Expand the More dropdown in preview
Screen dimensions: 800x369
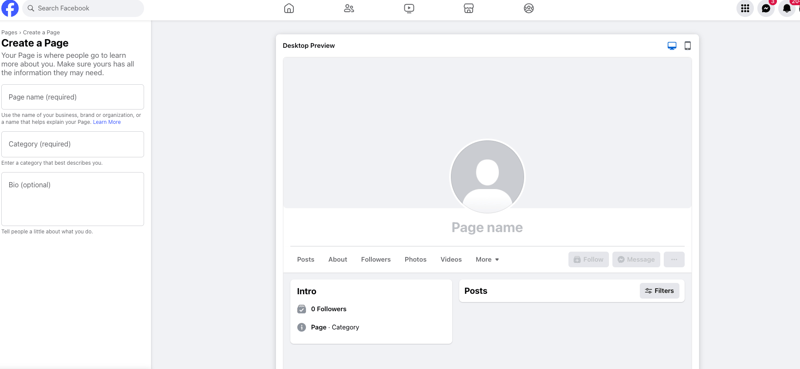coord(487,259)
